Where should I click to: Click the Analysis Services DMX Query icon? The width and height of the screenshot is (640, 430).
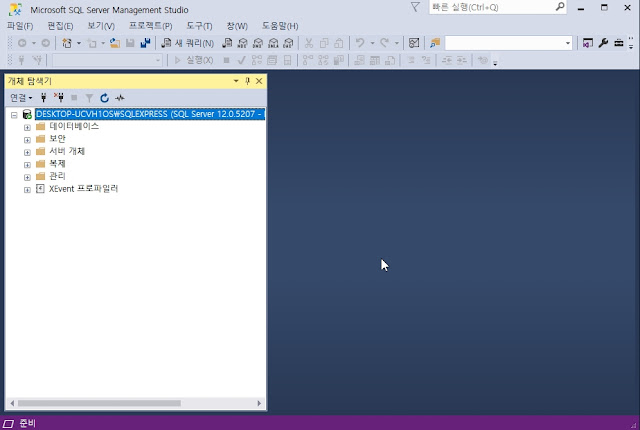click(x=258, y=43)
